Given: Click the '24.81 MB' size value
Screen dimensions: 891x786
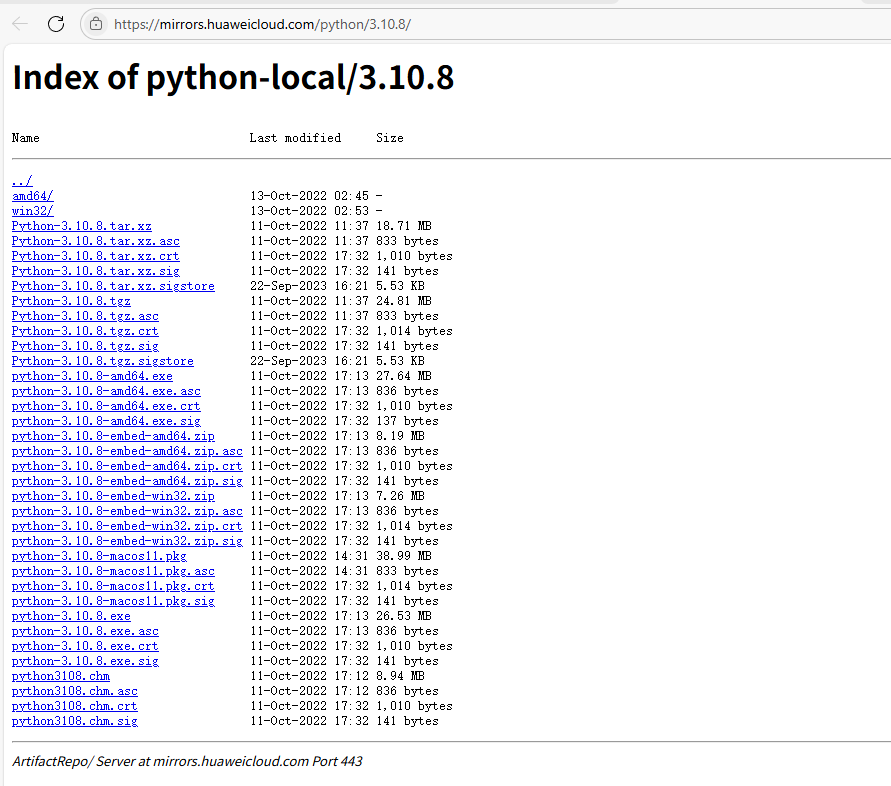Looking at the screenshot, I should [x=404, y=301].
